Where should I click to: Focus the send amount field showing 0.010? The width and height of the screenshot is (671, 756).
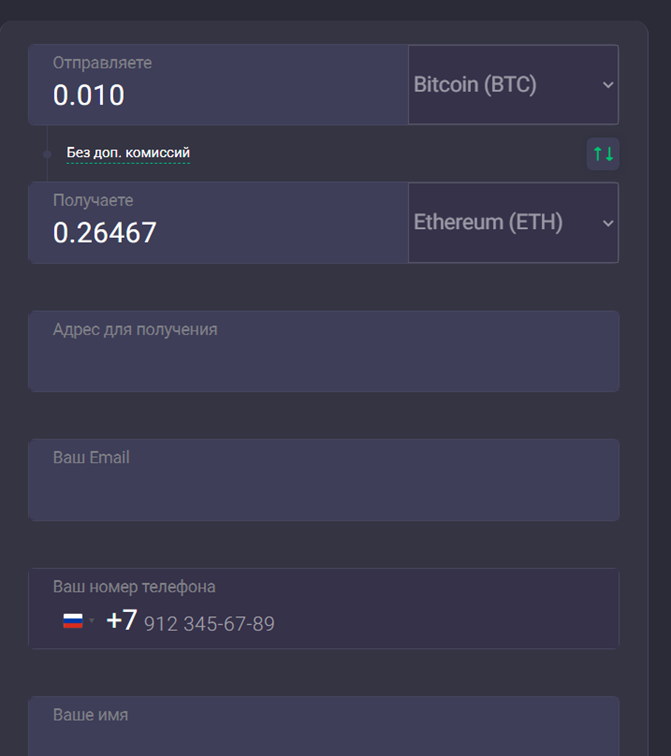pyautogui.click(x=200, y=96)
